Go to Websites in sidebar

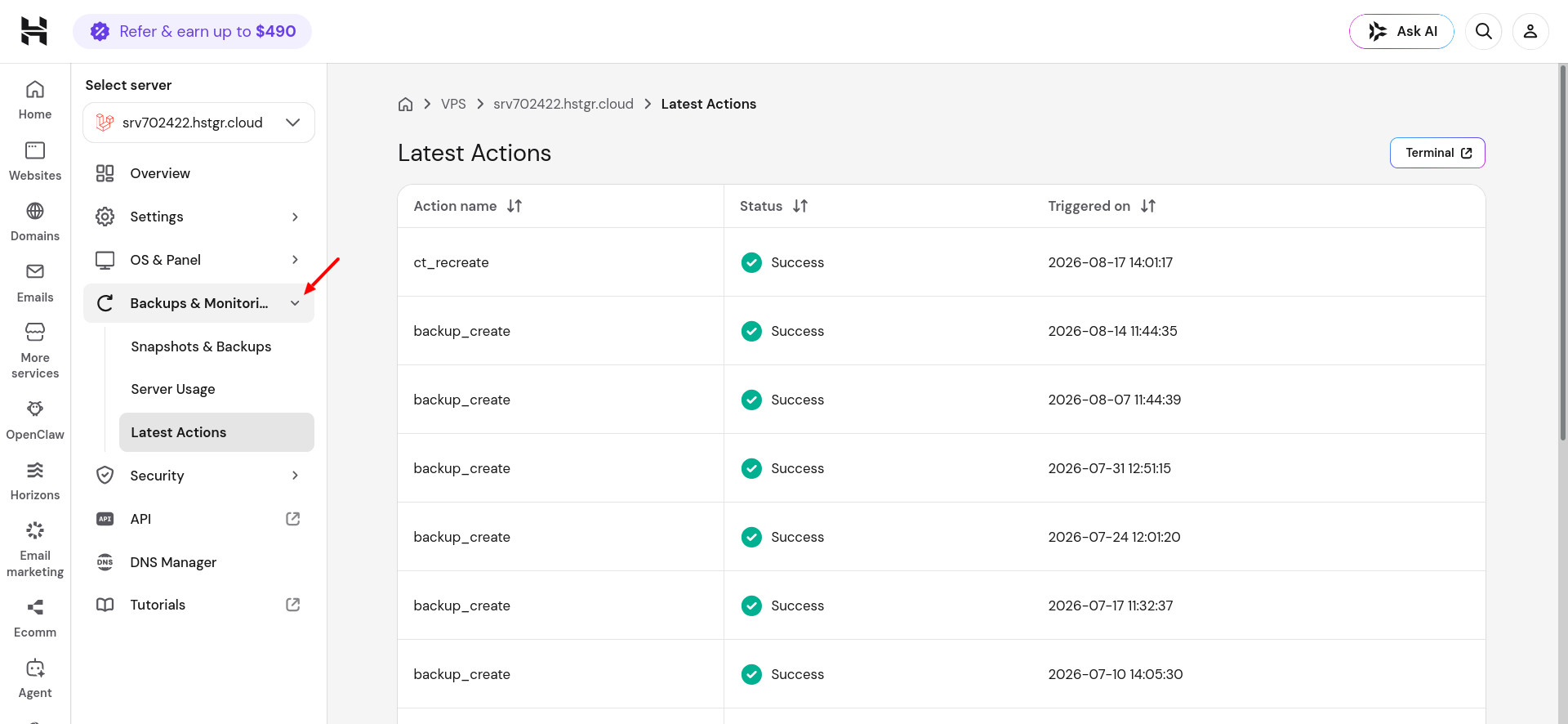click(x=35, y=162)
